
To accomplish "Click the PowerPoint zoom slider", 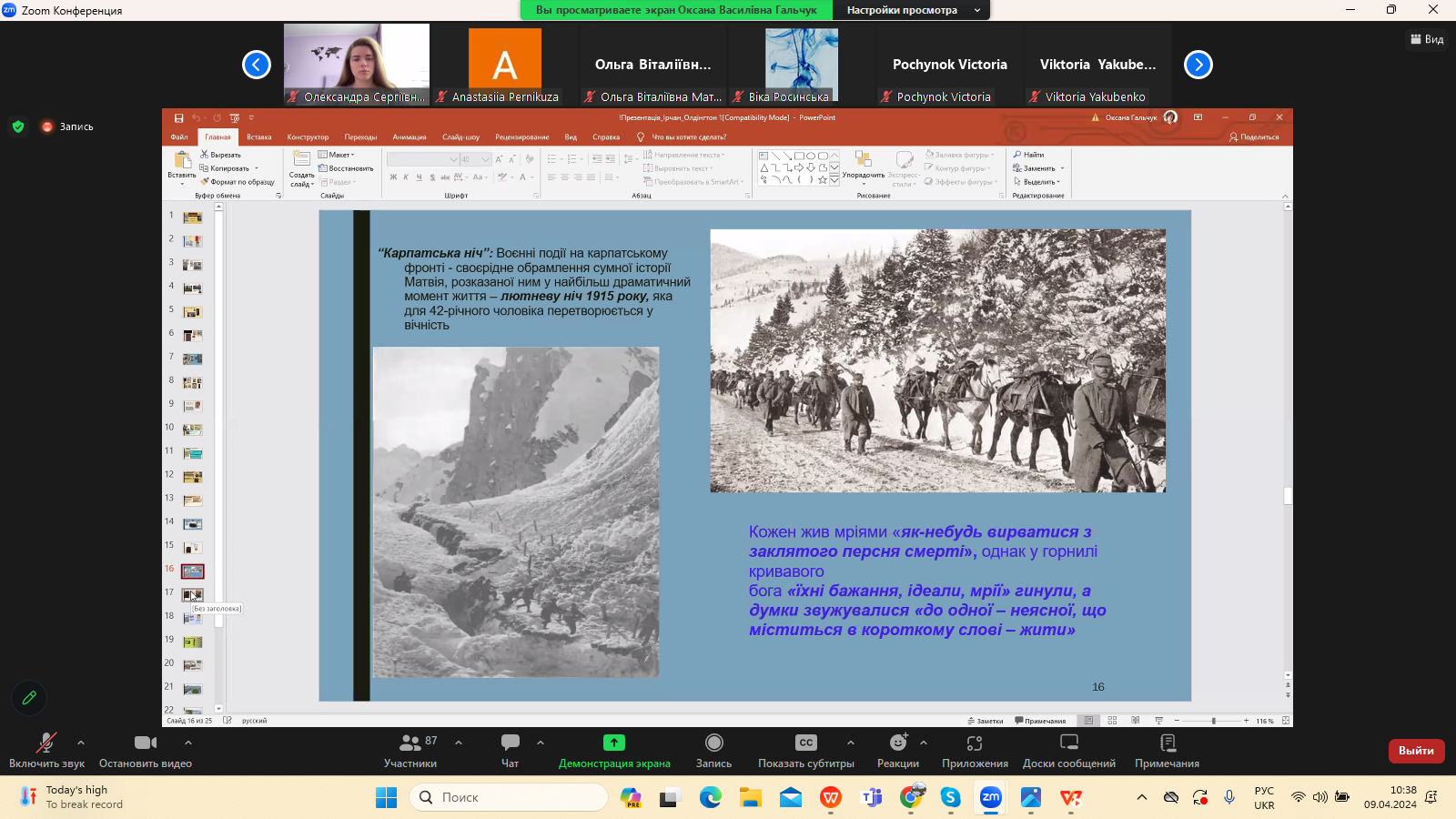I will [1213, 721].
